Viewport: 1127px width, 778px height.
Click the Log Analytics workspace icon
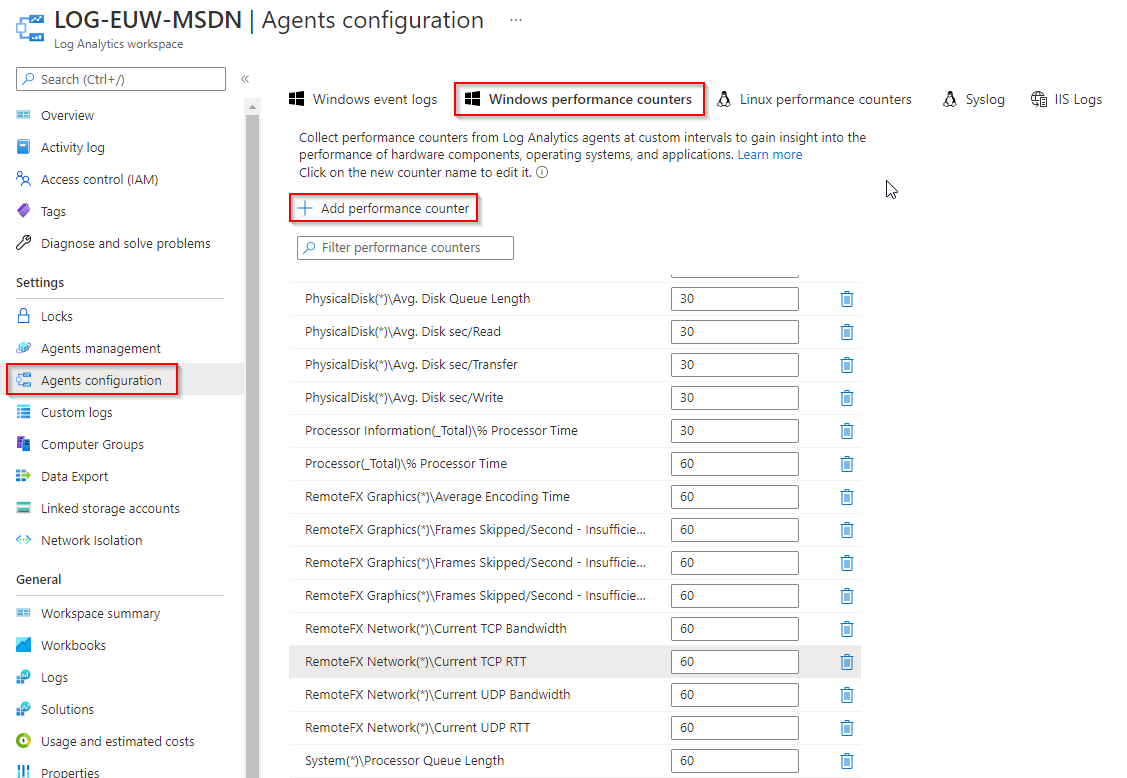point(28,28)
